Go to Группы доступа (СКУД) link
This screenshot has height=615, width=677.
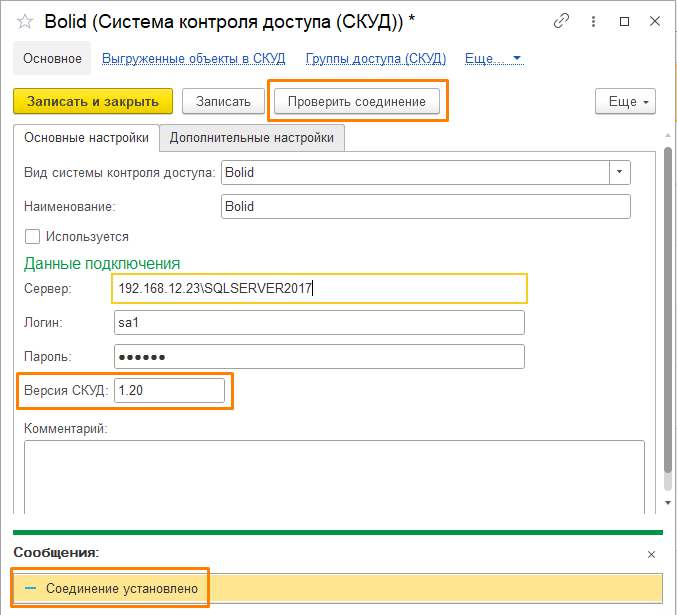[x=375, y=59]
